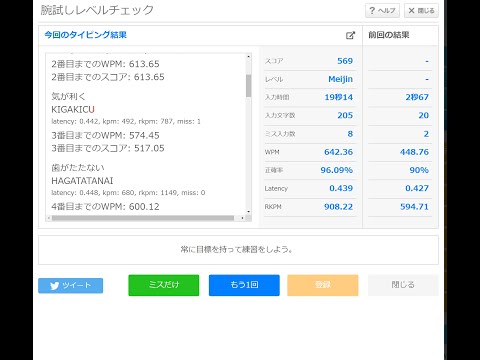The height and width of the screenshot is (360, 480).
Task: Click the vertical scrollbar thumb in results log
Action: [x=248, y=86]
